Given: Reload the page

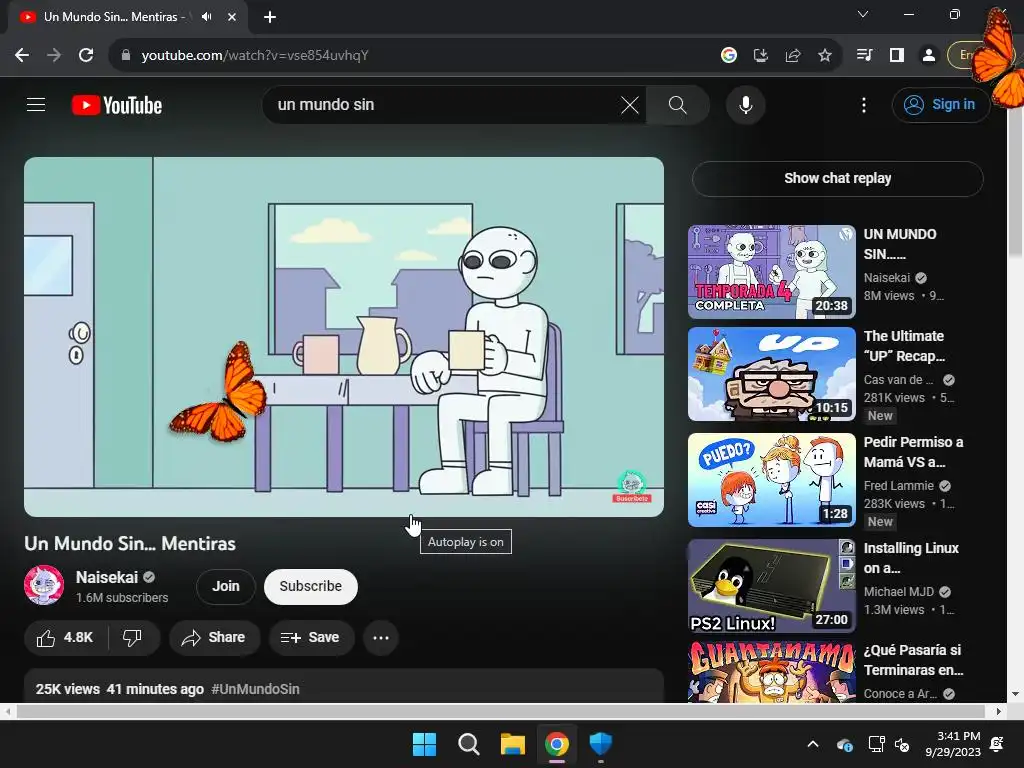Looking at the screenshot, I should [86, 56].
